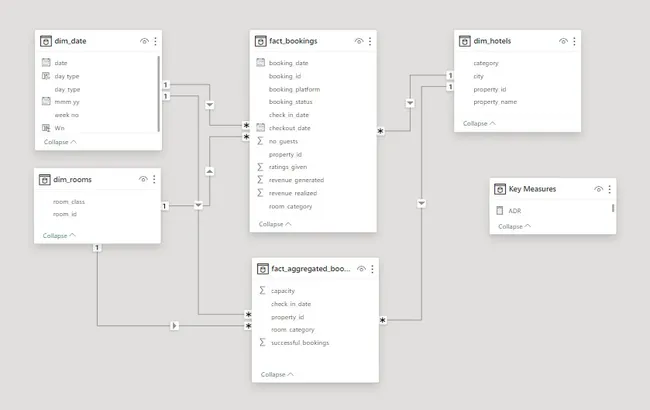Click the dim_rooms table header icon

45,179
